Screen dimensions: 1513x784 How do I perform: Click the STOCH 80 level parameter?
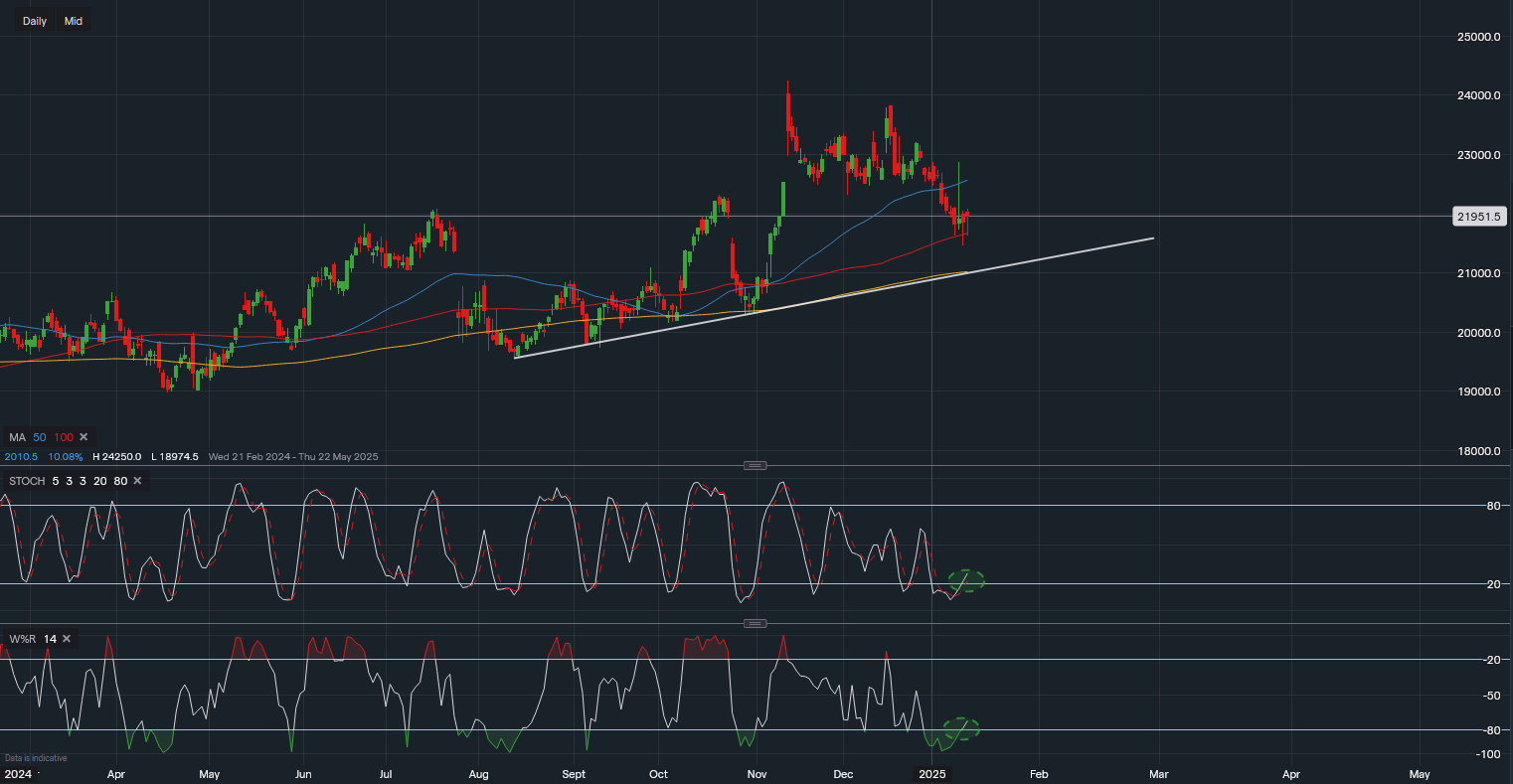point(120,481)
